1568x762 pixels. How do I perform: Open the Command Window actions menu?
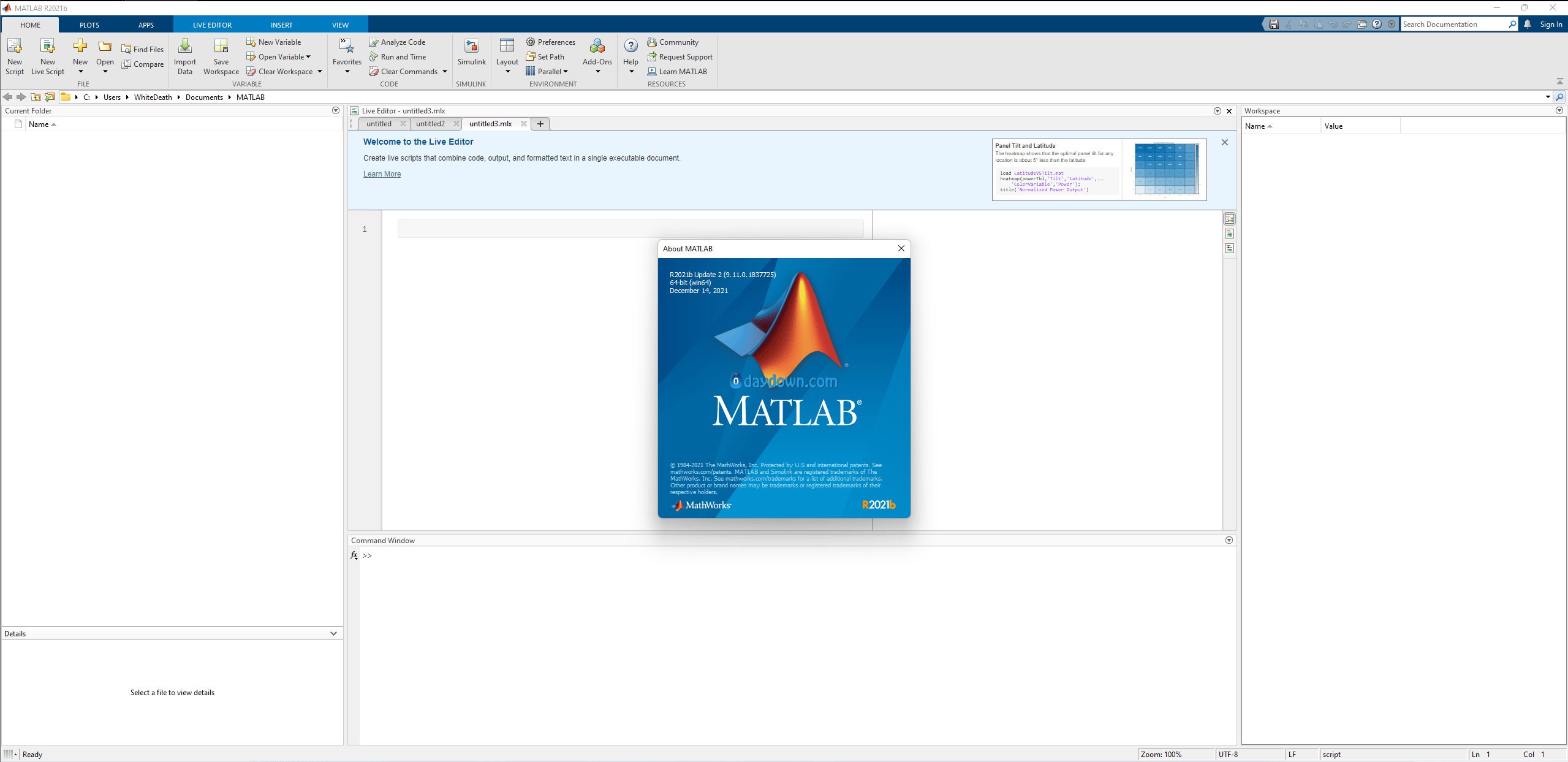pyautogui.click(x=1229, y=540)
